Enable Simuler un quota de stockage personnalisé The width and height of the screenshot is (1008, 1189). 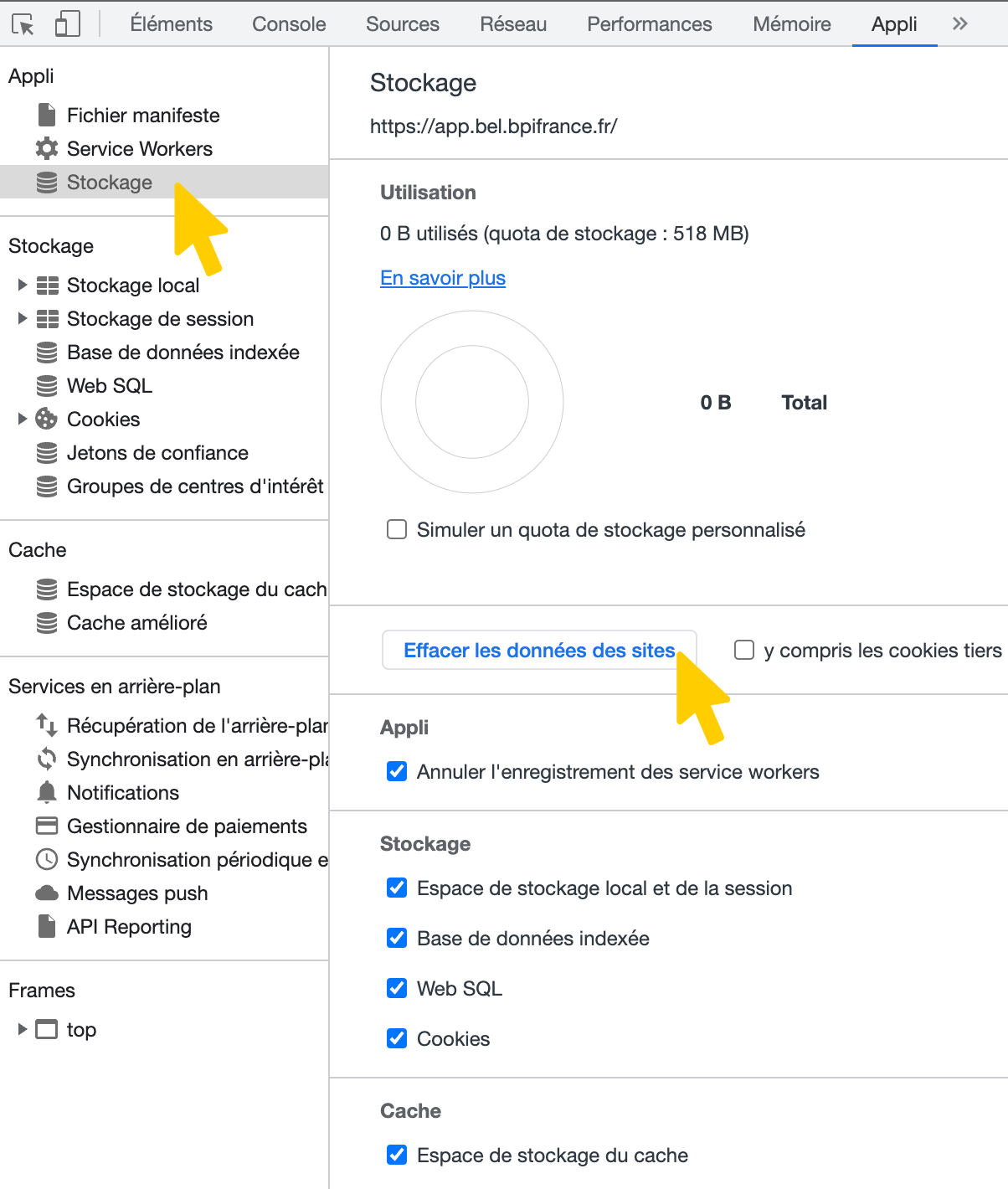(397, 530)
